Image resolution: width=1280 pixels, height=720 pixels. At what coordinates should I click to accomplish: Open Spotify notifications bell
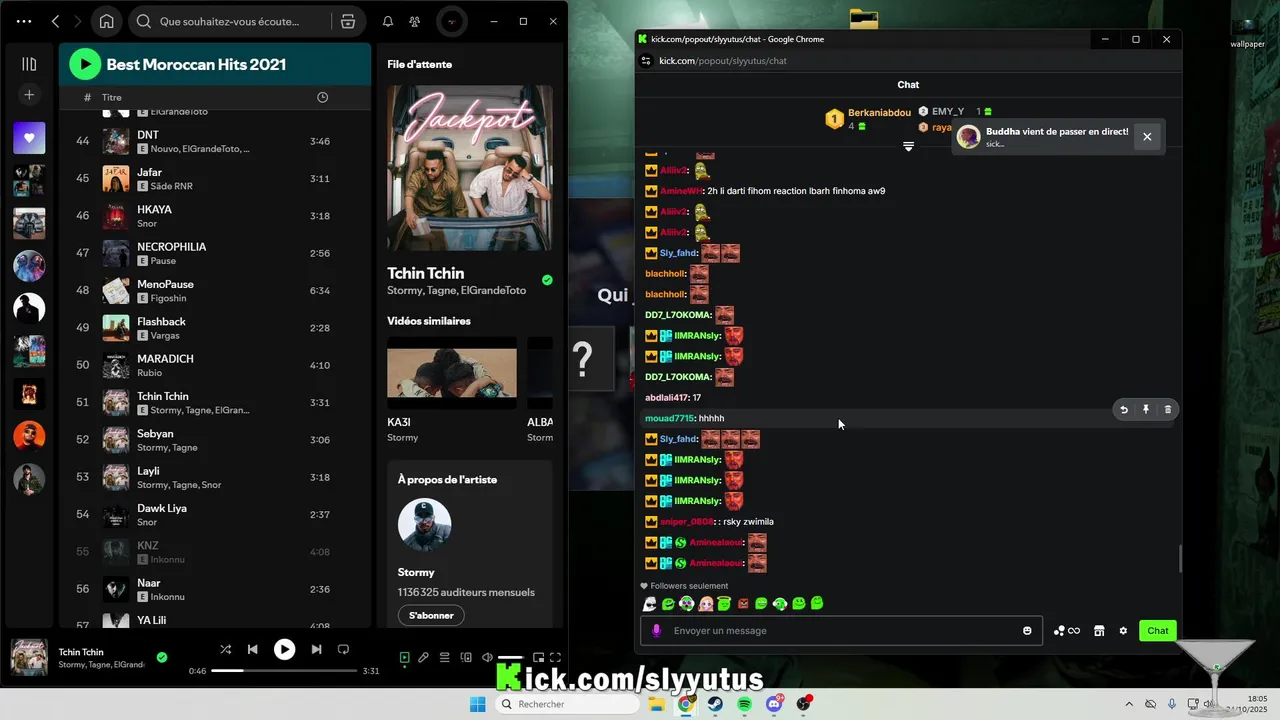388,21
